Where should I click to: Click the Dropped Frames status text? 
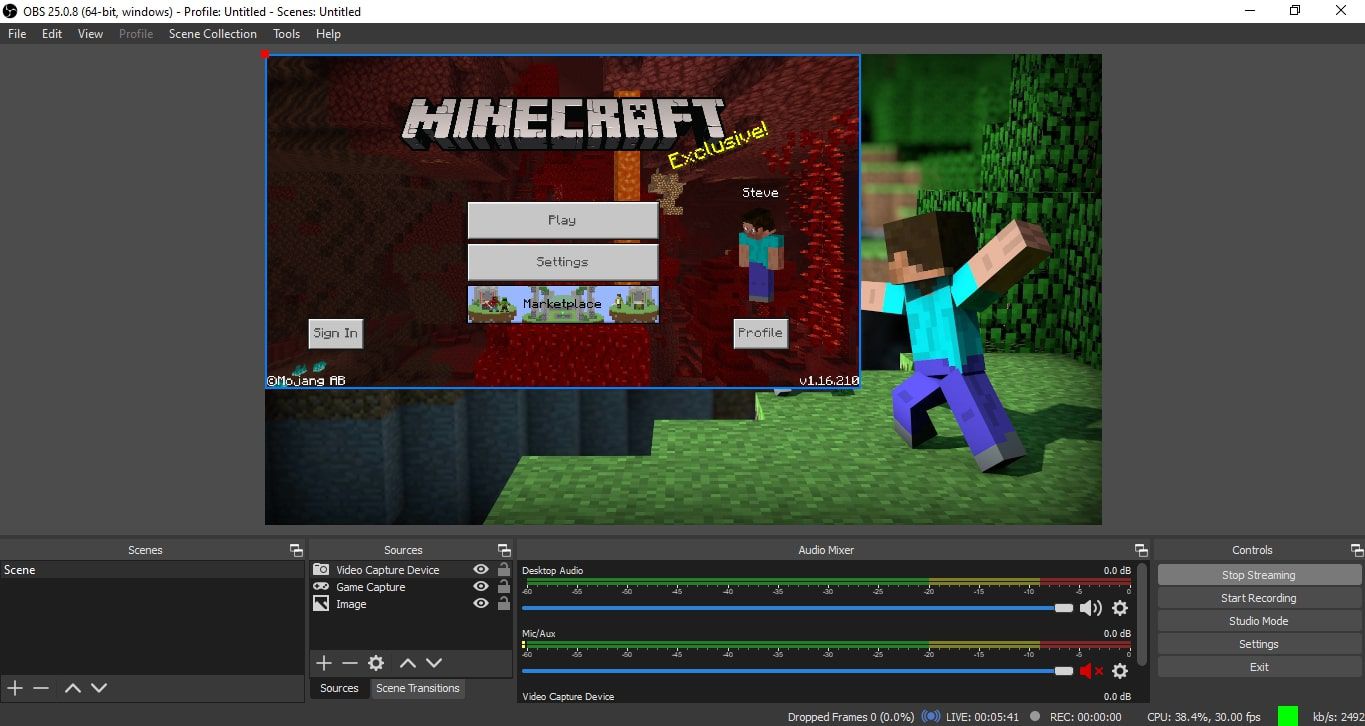[x=851, y=716]
